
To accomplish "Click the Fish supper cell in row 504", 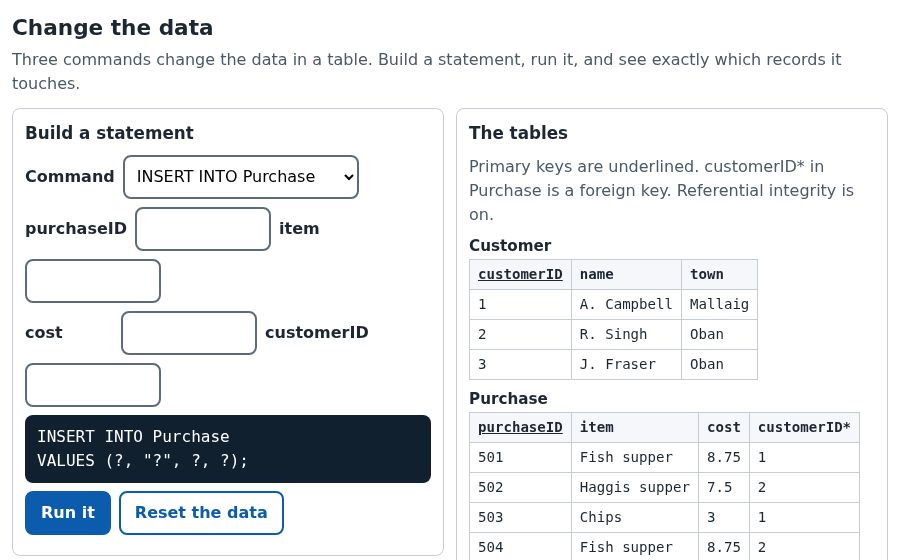I will click(635, 547).
